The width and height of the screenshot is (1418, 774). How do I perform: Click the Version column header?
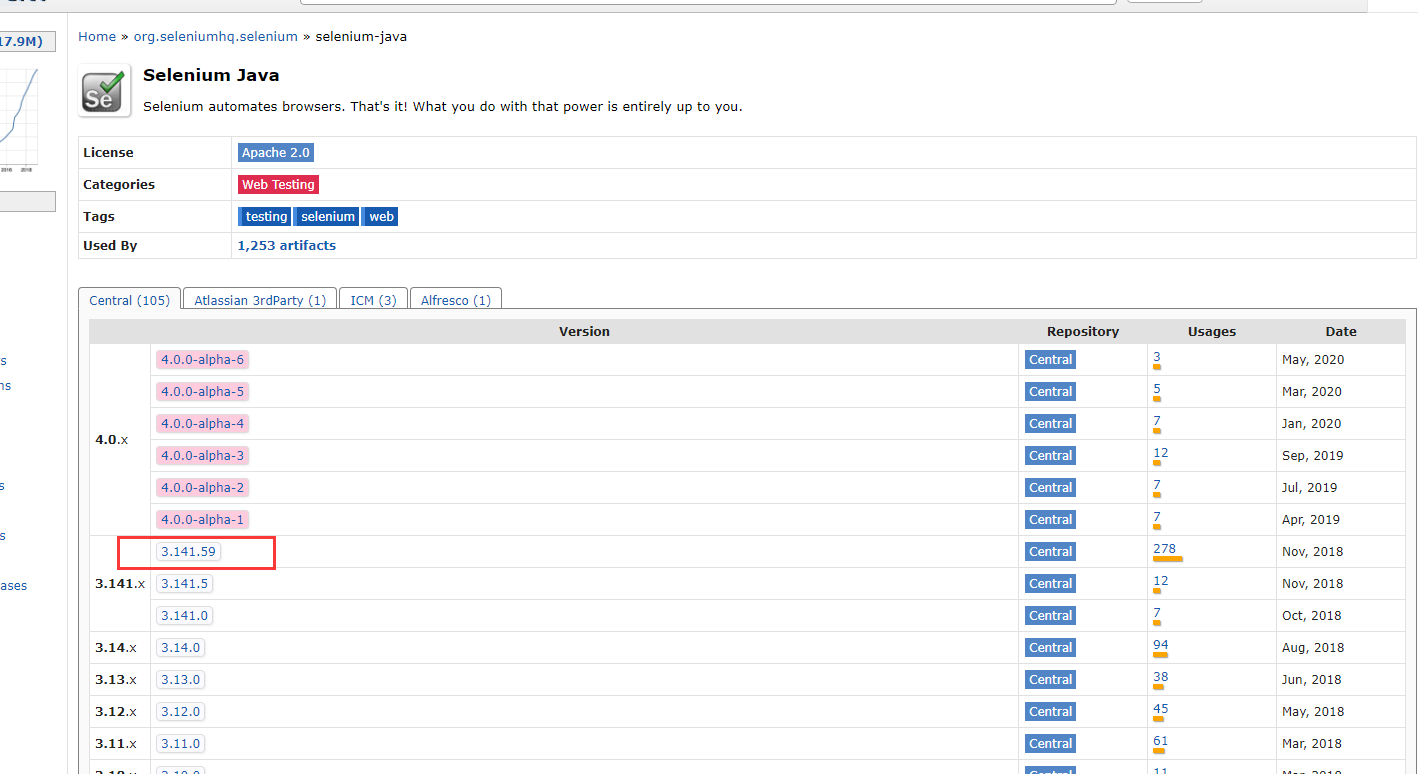point(584,332)
